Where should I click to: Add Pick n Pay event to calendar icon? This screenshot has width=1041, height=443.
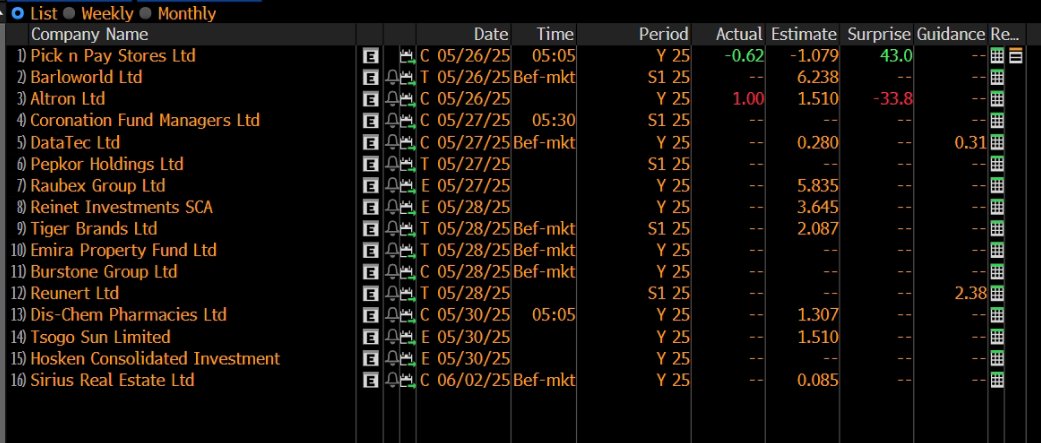click(x=407, y=56)
